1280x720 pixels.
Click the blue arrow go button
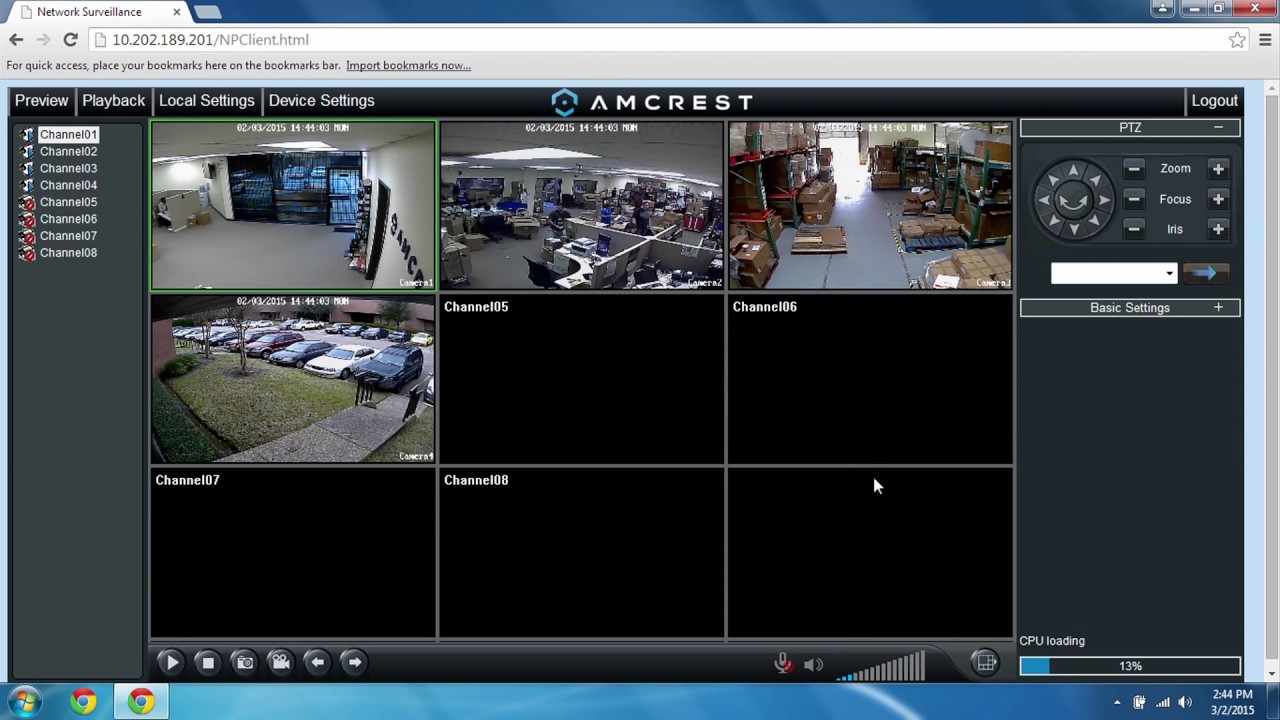pyautogui.click(x=1206, y=273)
